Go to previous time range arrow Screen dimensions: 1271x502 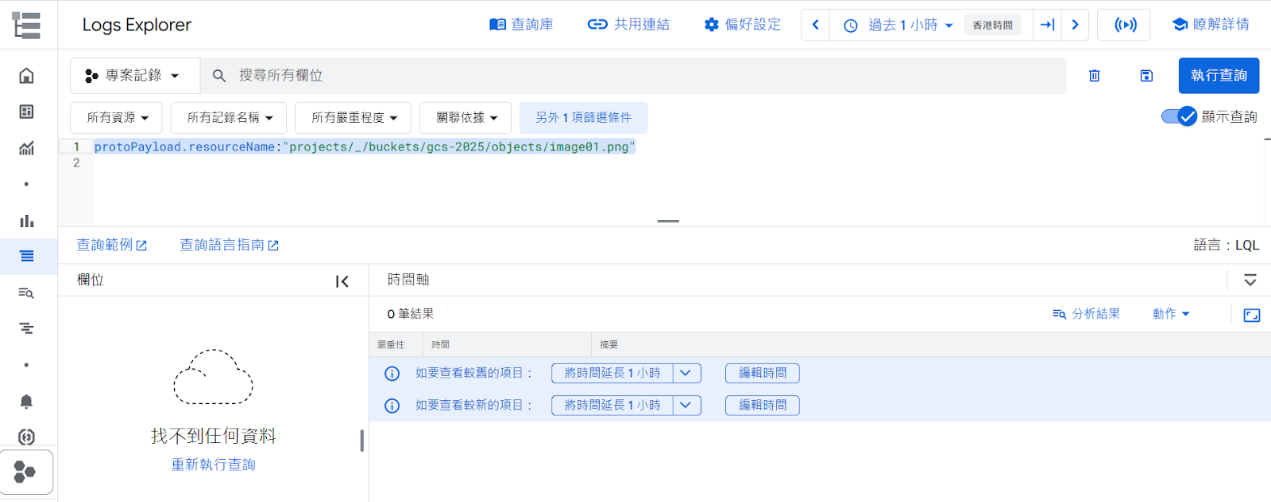click(816, 25)
